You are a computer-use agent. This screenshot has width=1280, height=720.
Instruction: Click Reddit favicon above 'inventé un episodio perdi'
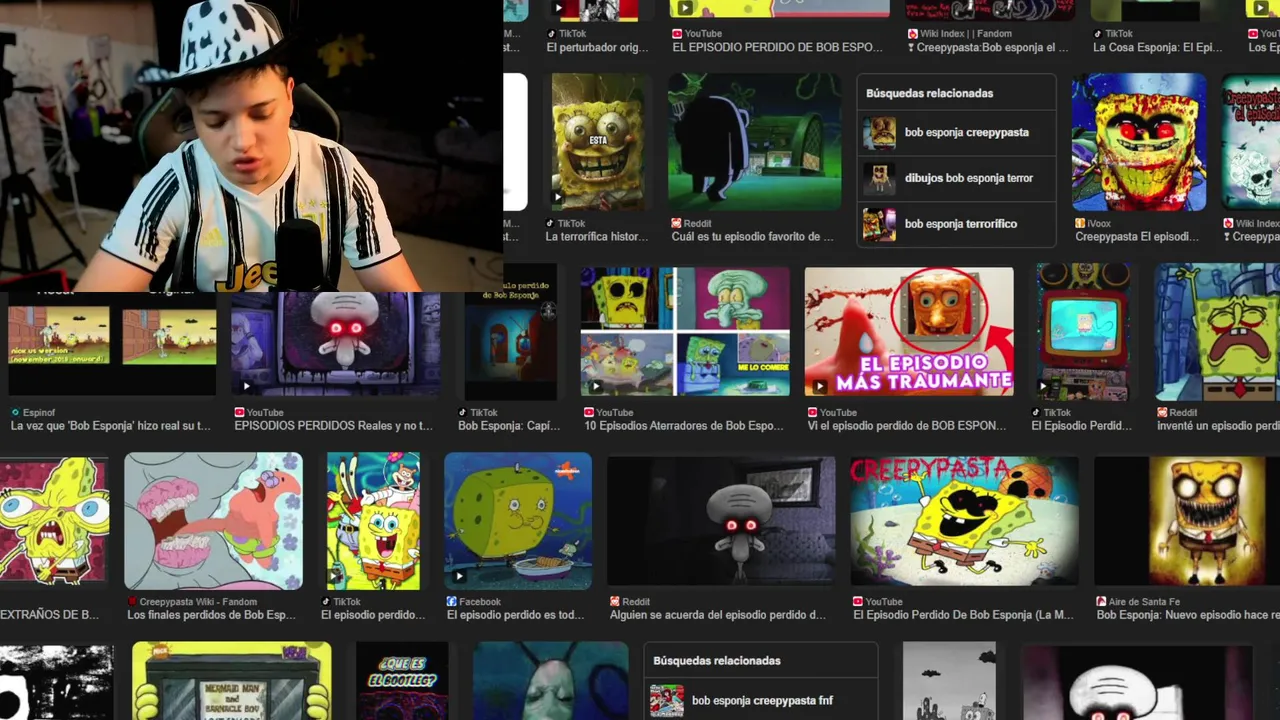pos(1162,412)
